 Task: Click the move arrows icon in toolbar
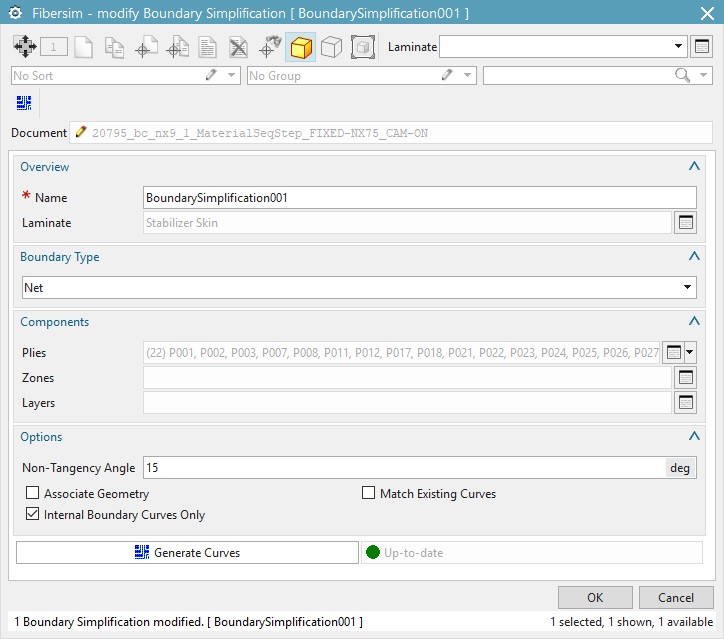pyautogui.click(x=24, y=47)
